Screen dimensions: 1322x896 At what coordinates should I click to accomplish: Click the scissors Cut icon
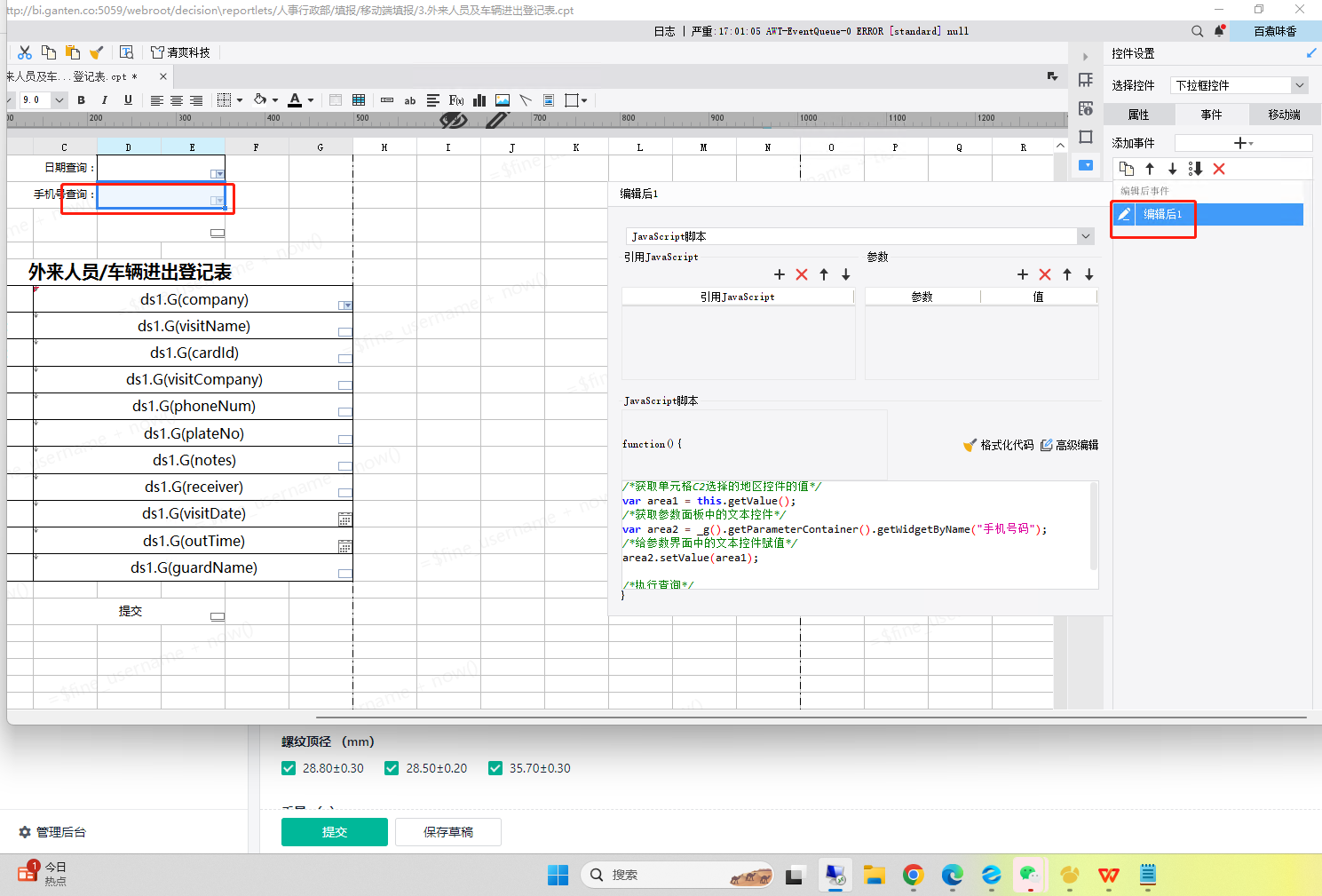25,52
